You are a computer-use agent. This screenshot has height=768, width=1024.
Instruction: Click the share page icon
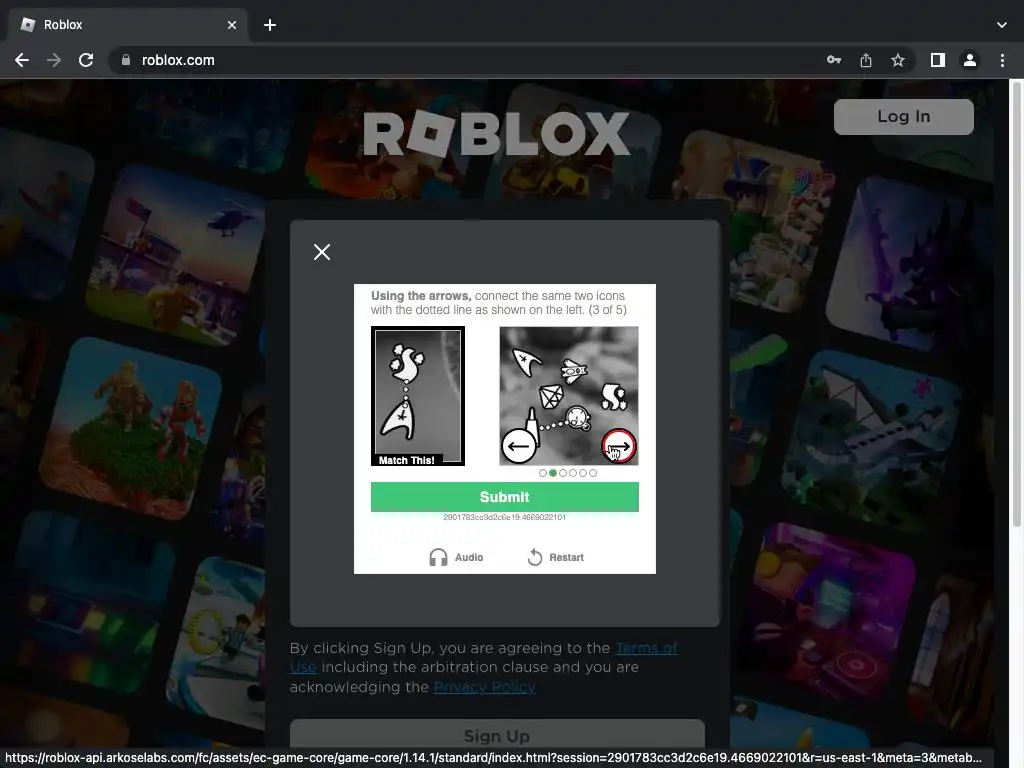point(866,60)
